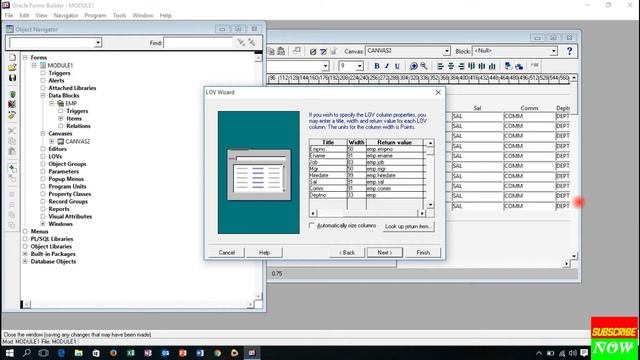Click the Save disk icon in Object Navigator
The height and width of the screenshot is (360, 640).
tap(12, 78)
